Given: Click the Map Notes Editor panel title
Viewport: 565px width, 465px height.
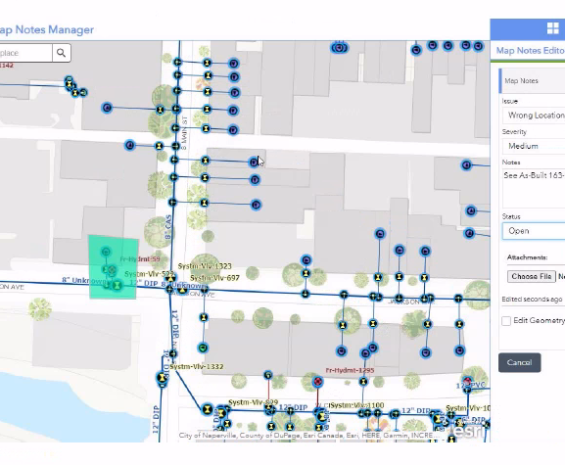Looking at the screenshot, I should (x=530, y=50).
